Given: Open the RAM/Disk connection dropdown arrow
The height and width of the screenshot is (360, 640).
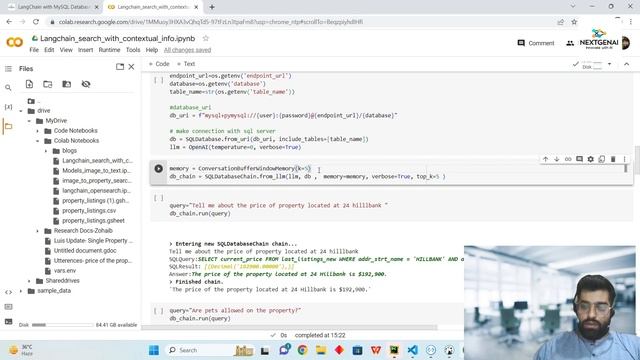Looking at the screenshot, I should point(609,64).
